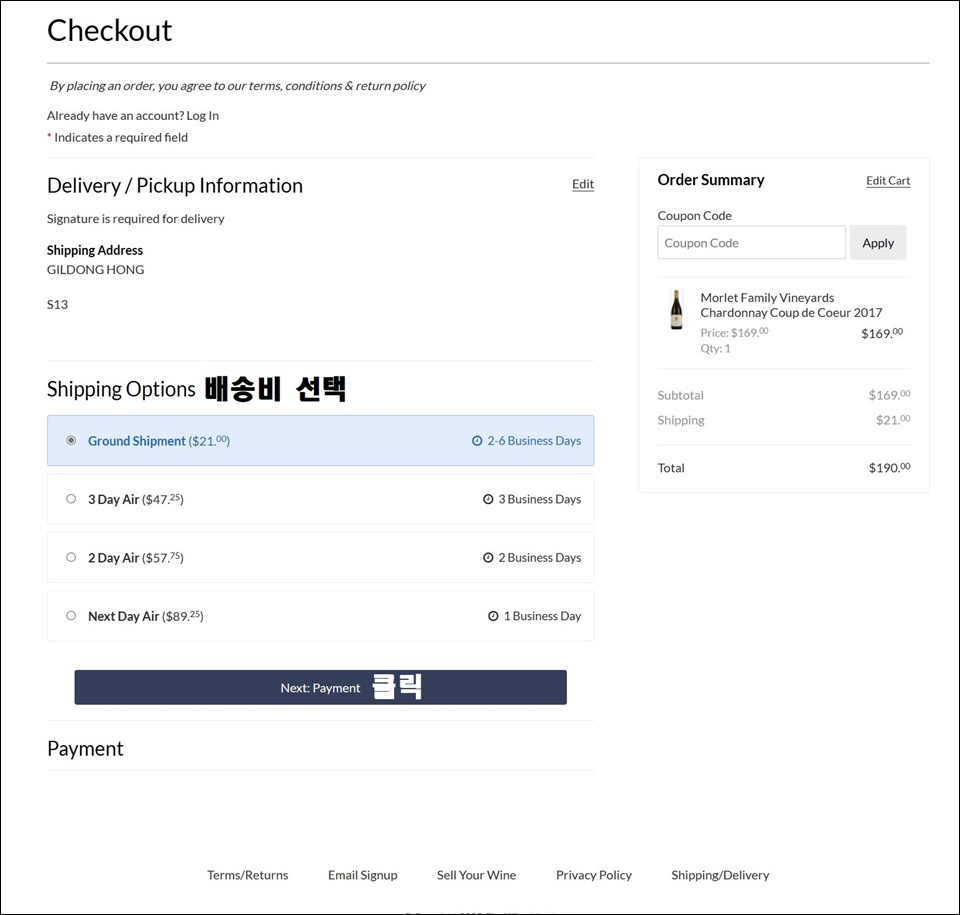Click the Payment section heading
960x915 pixels.
point(85,748)
